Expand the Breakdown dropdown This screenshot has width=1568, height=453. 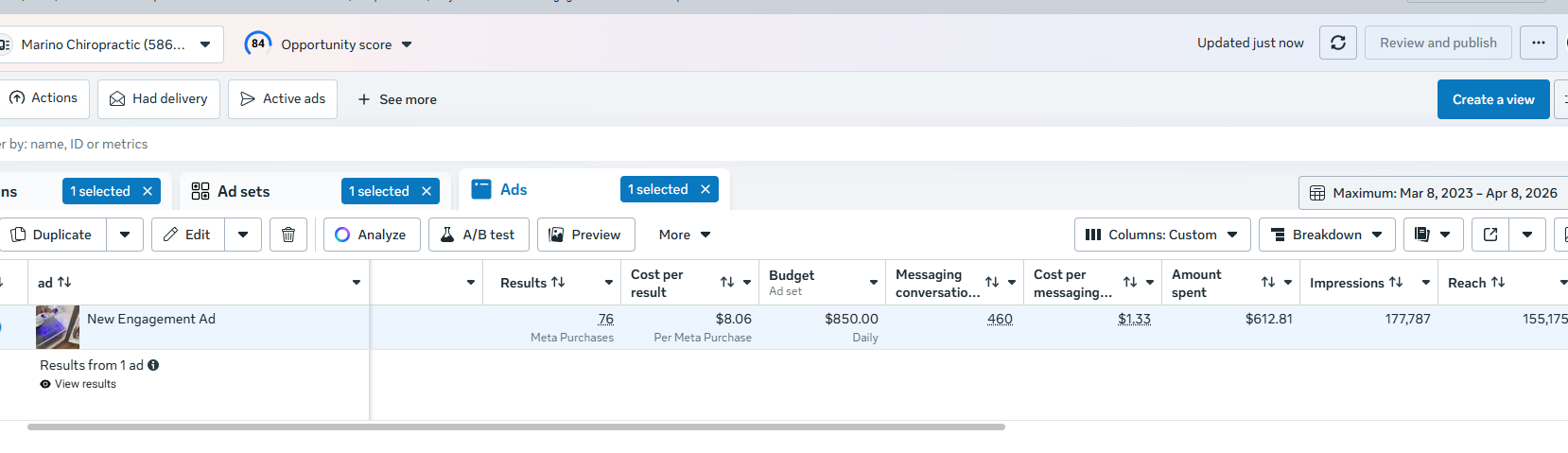(1327, 235)
